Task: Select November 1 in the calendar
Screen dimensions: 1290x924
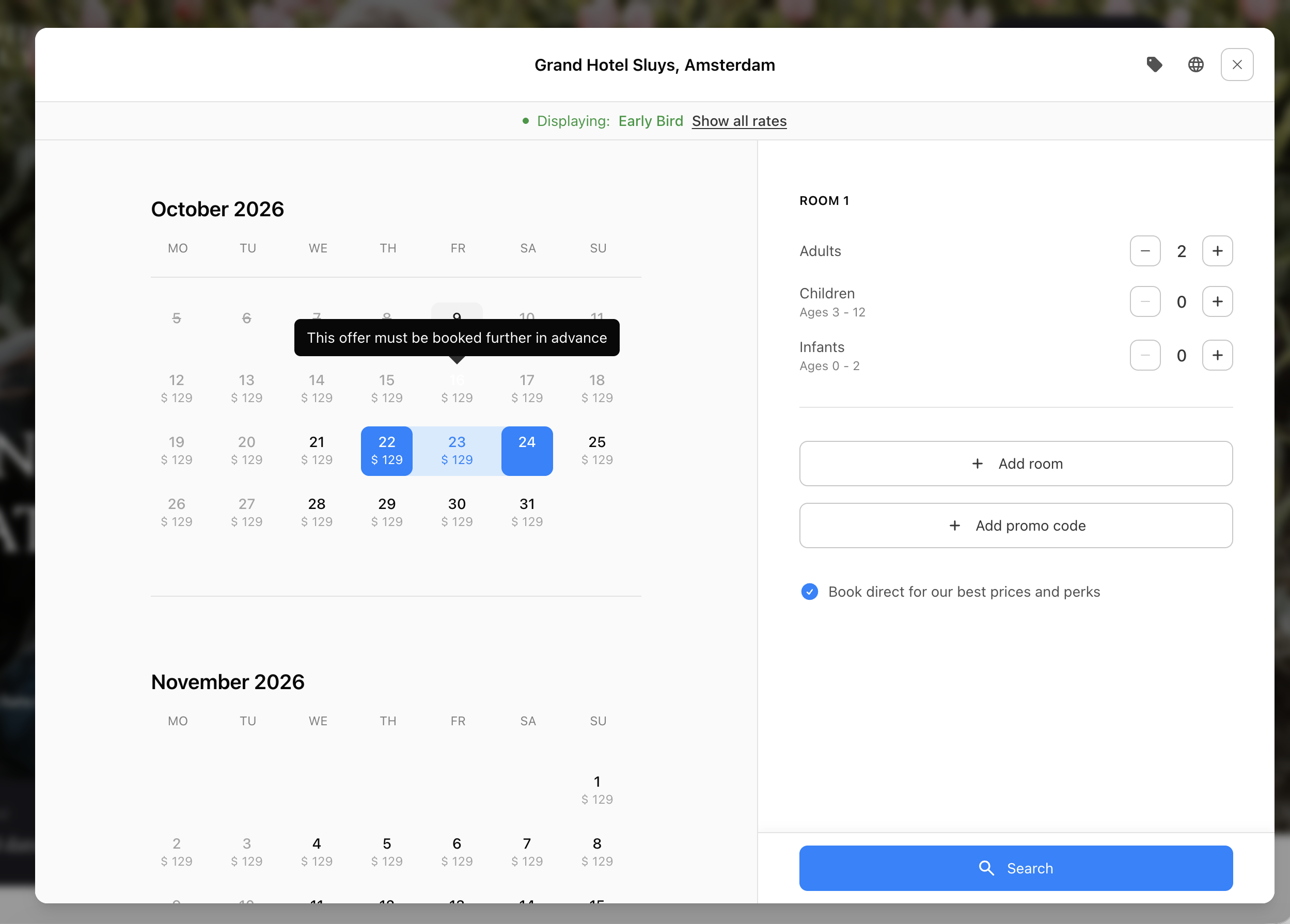Action: [596, 790]
